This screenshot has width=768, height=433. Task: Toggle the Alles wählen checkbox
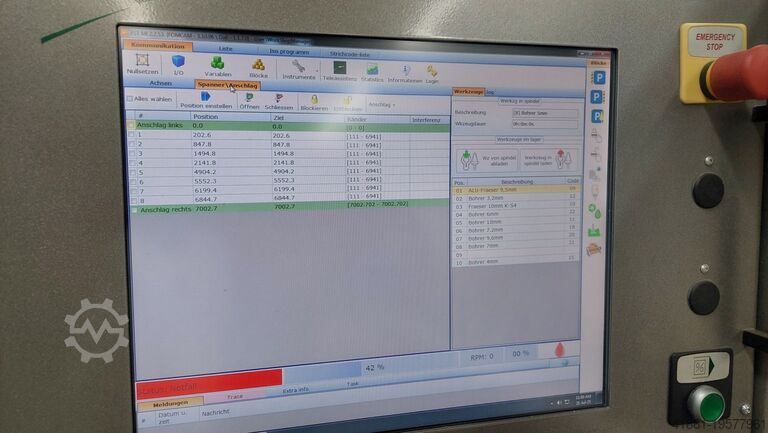[x=129, y=99]
